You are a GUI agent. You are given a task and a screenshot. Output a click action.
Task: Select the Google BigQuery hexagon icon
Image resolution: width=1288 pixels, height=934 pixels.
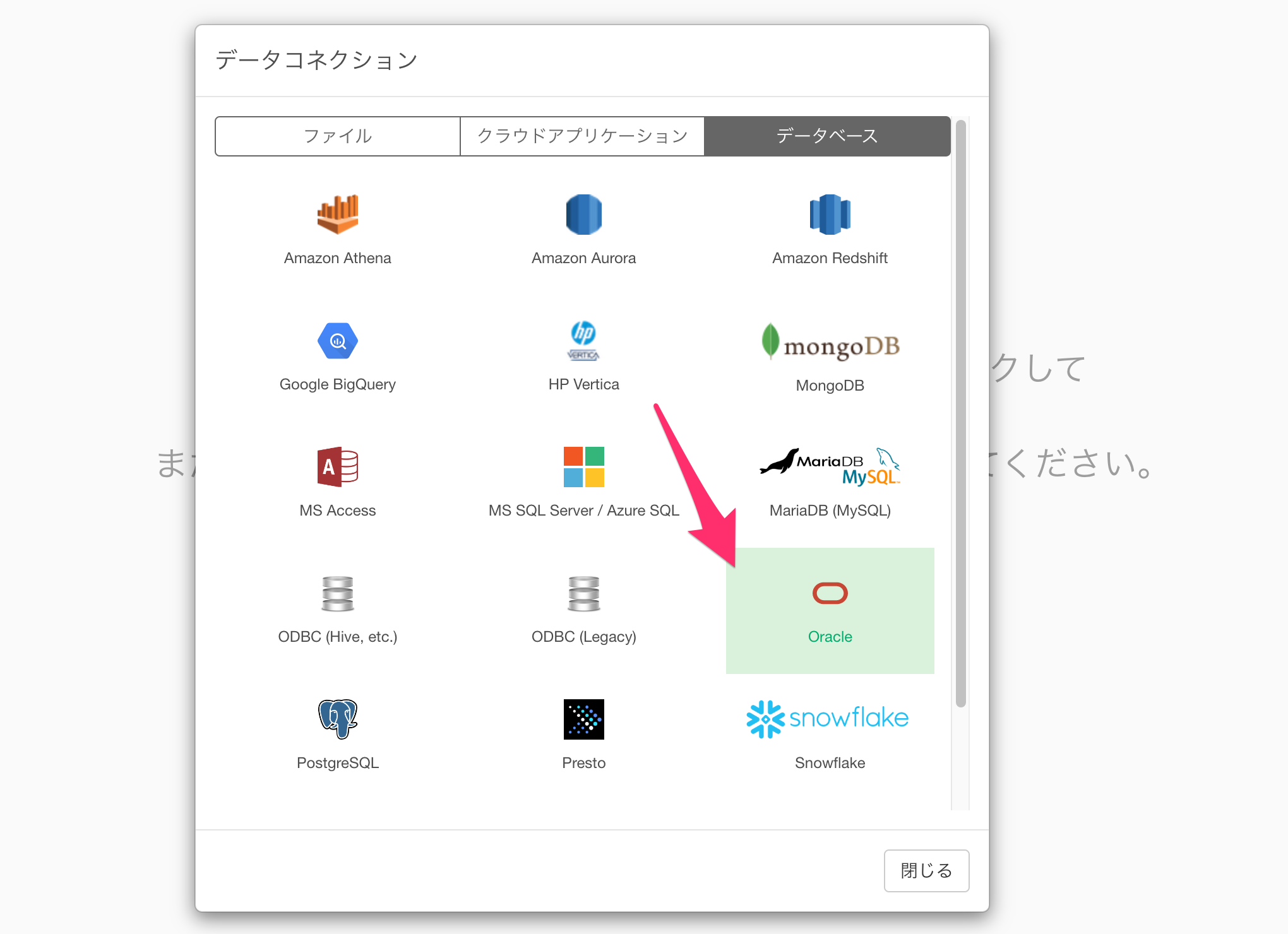(x=338, y=341)
